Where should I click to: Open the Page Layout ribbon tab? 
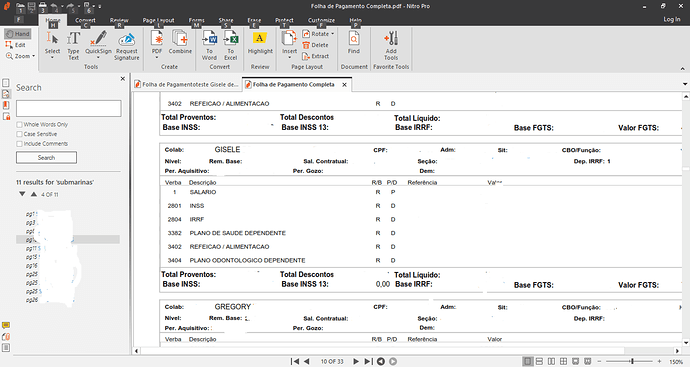pos(158,21)
